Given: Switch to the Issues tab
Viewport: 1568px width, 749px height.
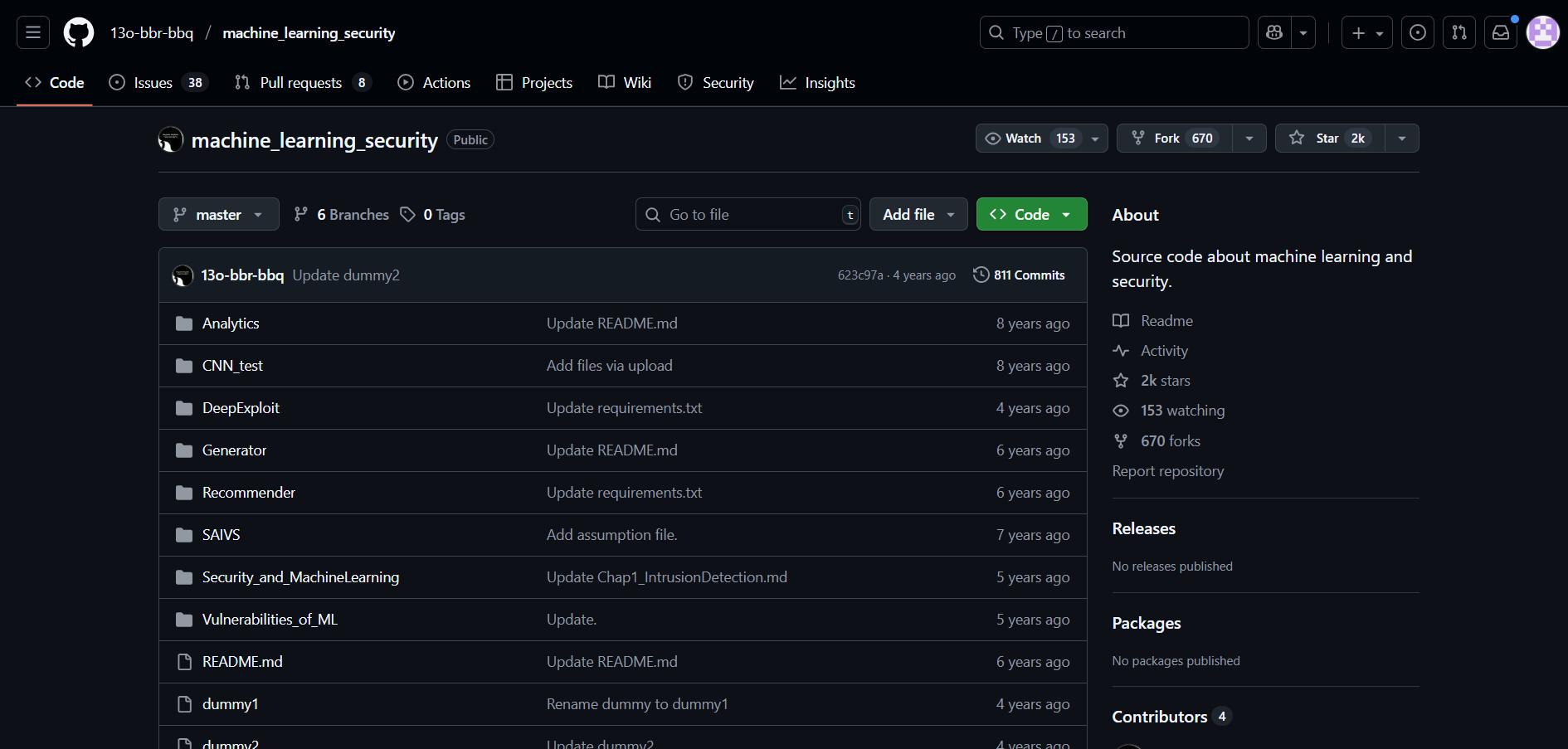Looking at the screenshot, I should pyautogui.click(x=153, y=83).
